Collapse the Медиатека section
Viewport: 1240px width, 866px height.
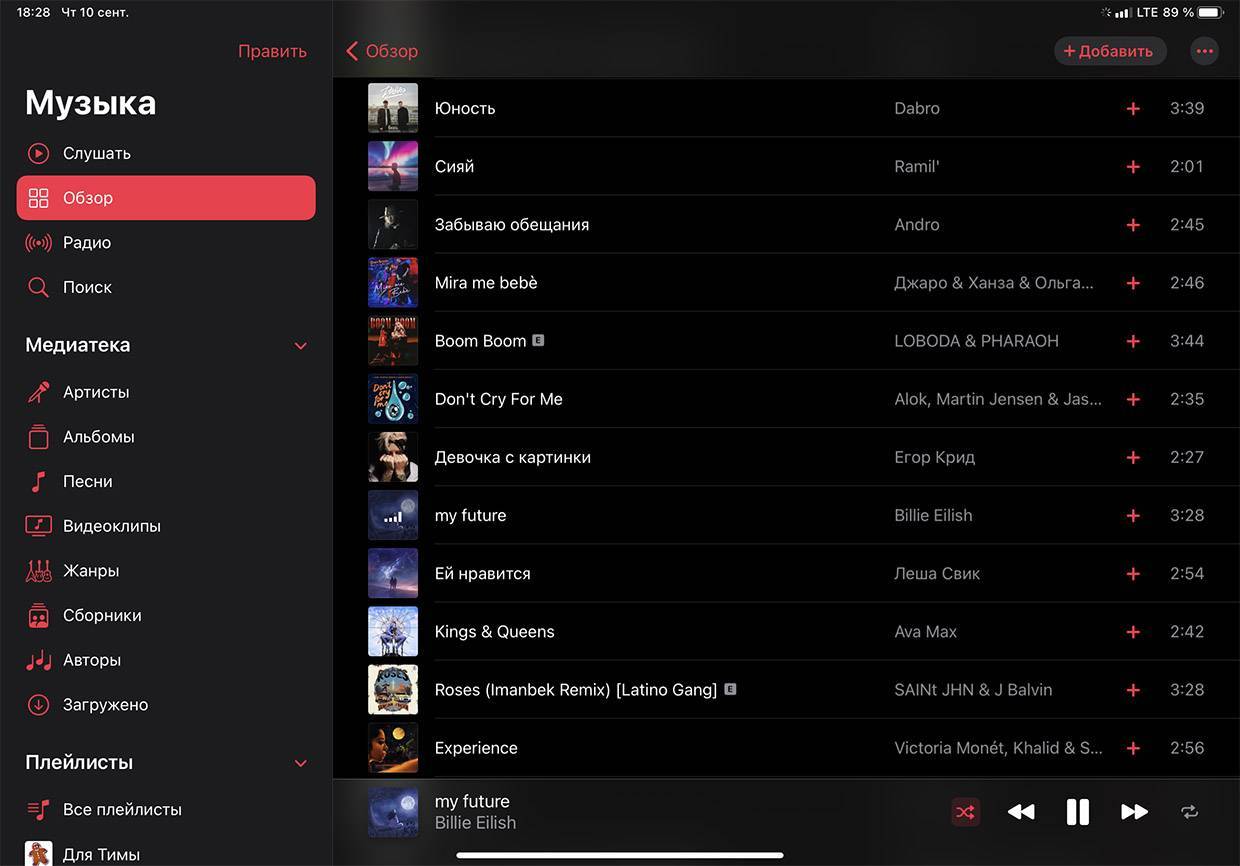click(300, 346)
